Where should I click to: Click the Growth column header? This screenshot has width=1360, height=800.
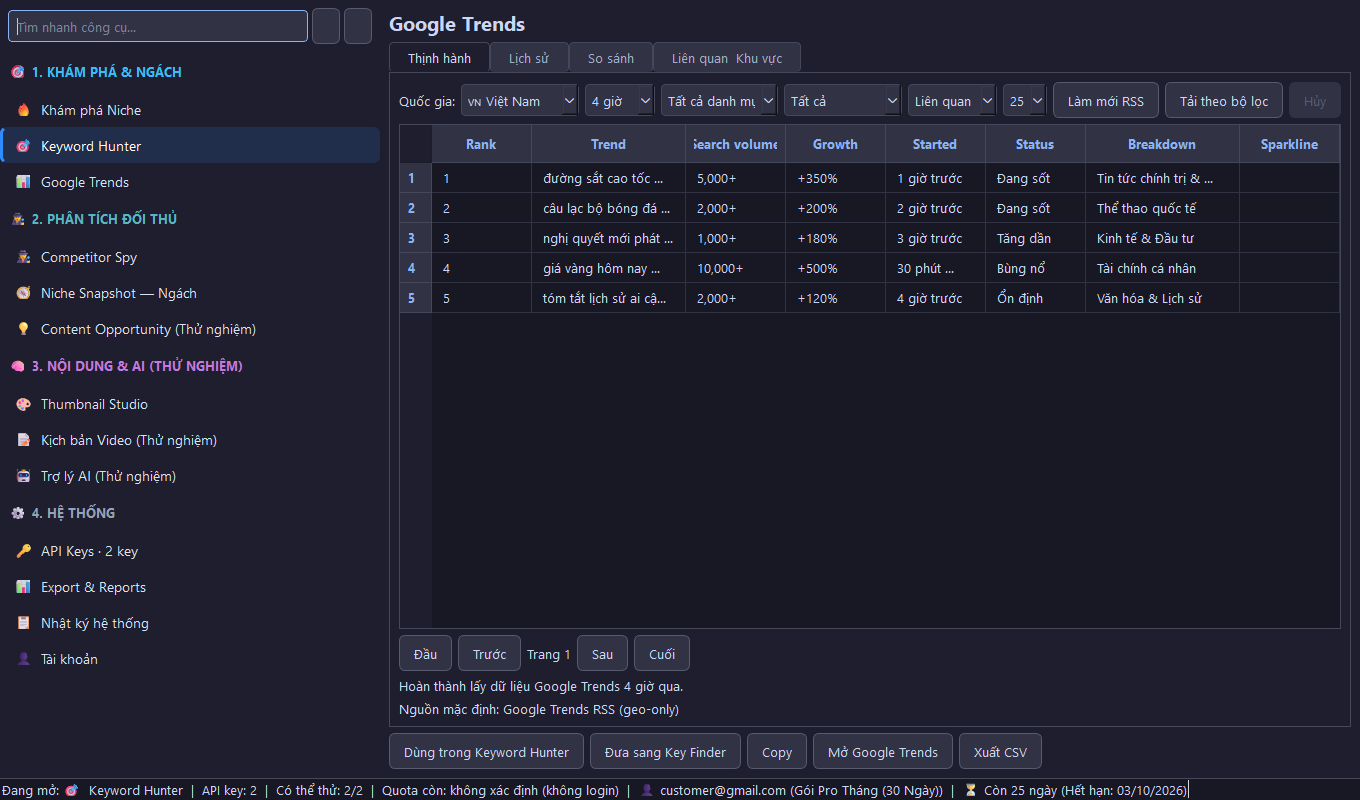click(x=835, y=144)
